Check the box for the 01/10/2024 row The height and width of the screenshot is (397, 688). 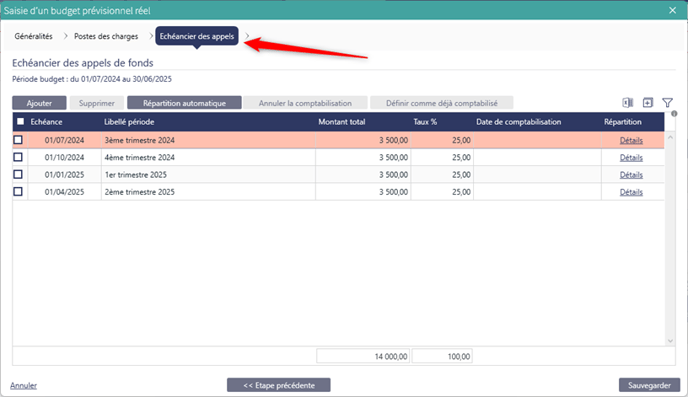18,157
